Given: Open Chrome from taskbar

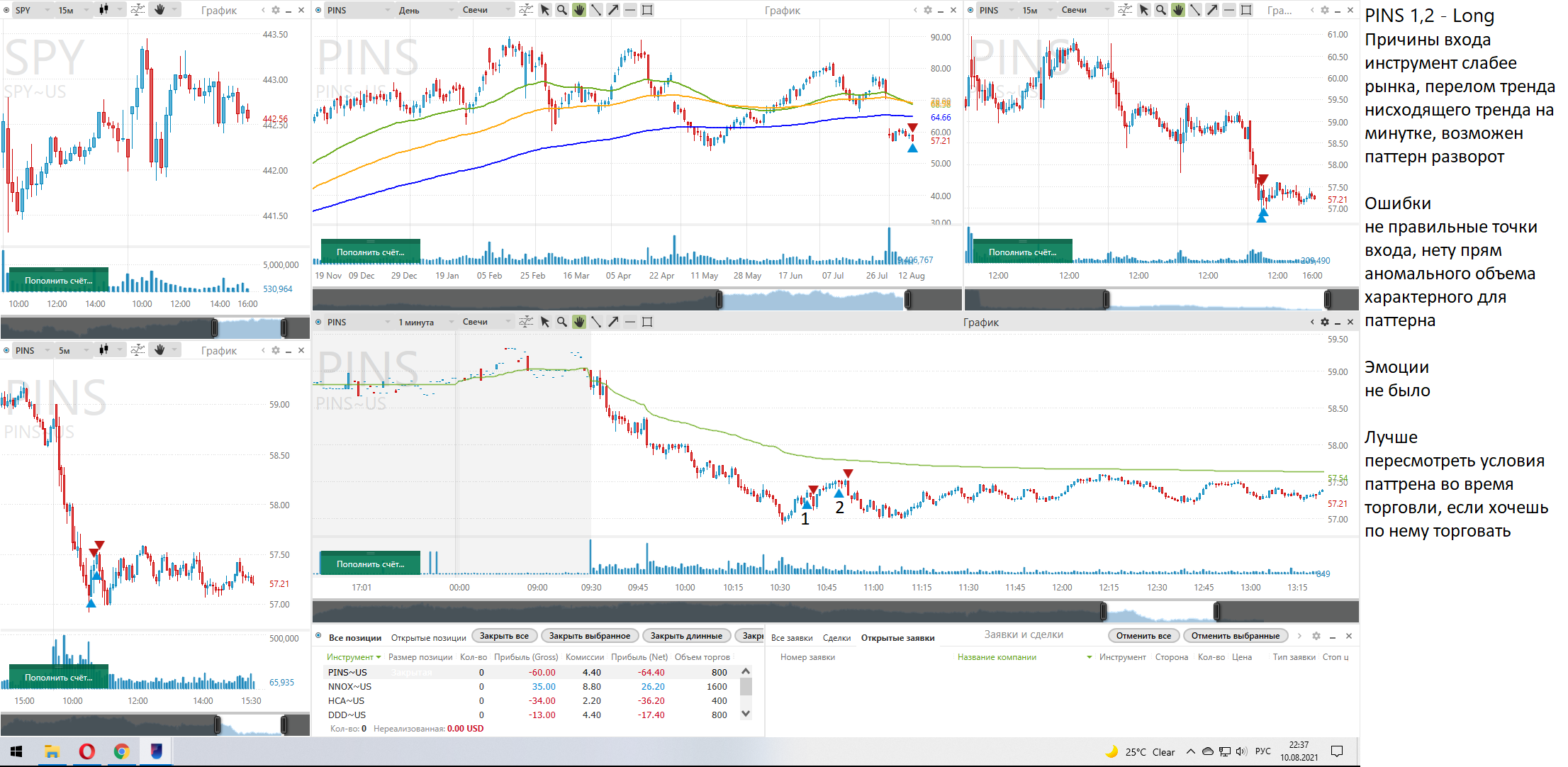Looking at the screenshot, I should click(x=122, y=751).
